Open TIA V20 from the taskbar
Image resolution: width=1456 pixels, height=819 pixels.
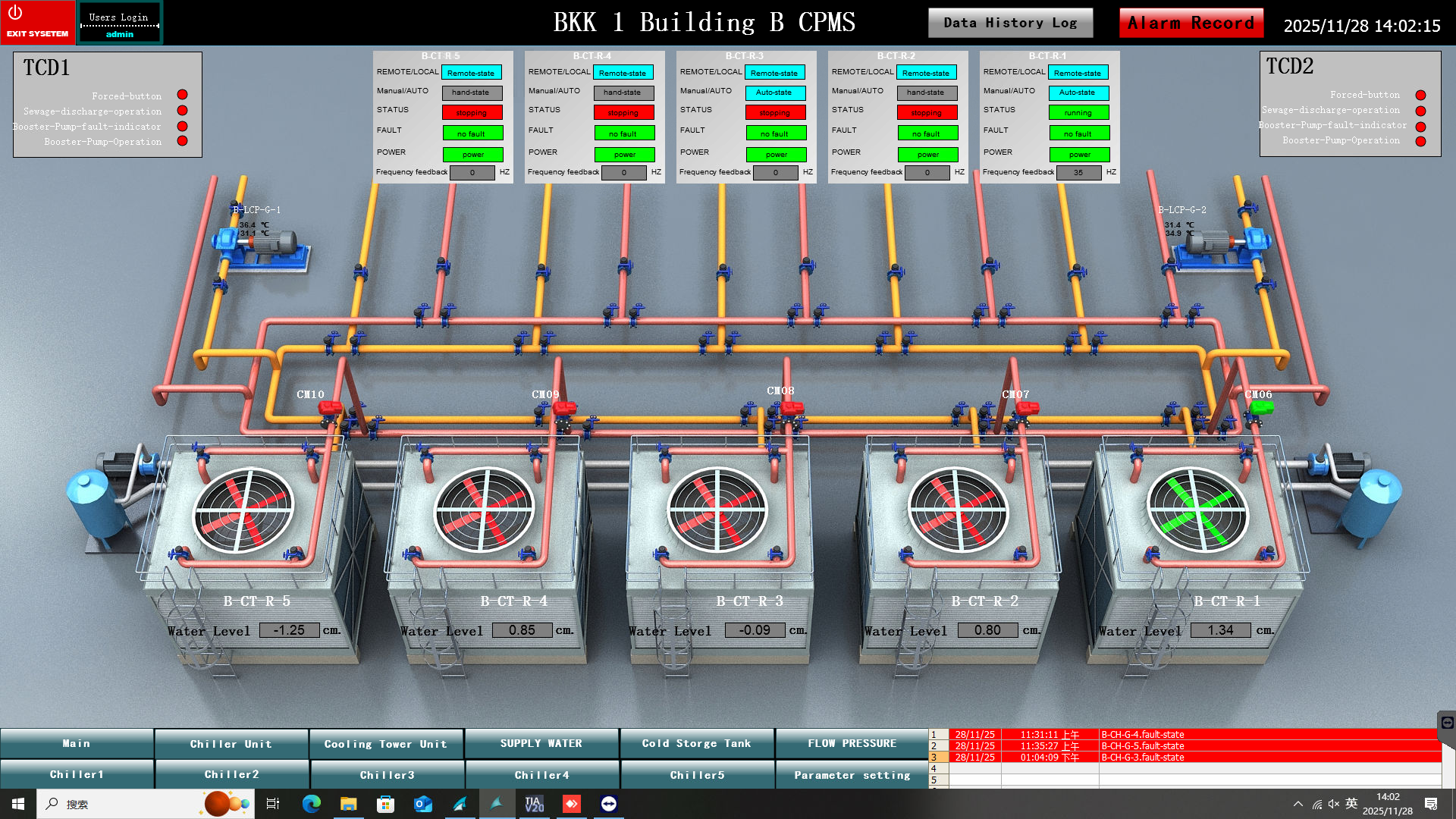[x=534, y=804]
